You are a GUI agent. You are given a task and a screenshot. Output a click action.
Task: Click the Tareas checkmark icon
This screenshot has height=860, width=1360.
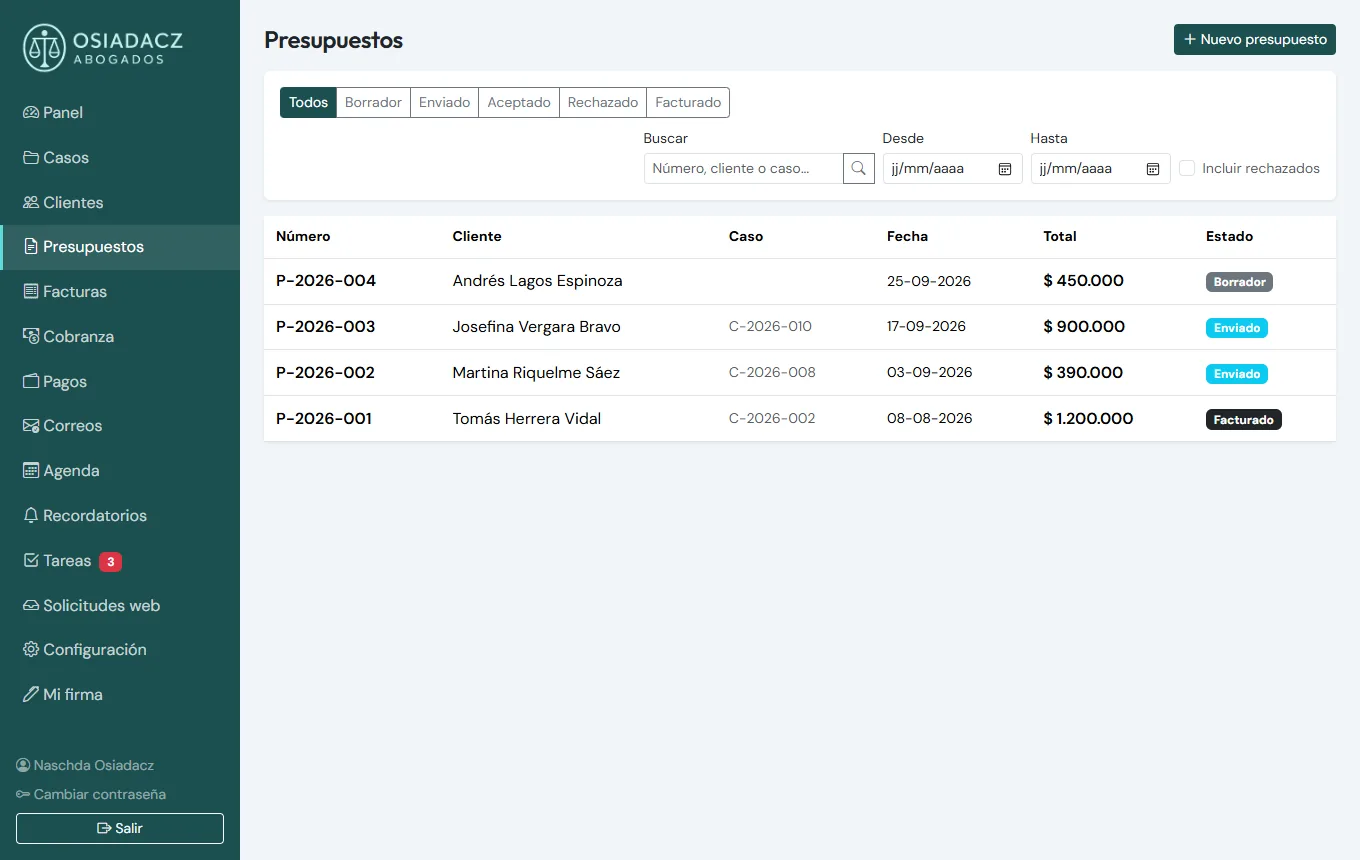[31, 561]
